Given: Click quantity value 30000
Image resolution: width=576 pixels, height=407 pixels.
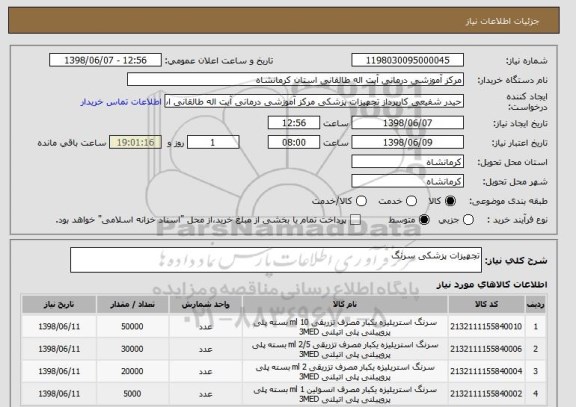Looking at the screenshot, I should tap(132, 349).
